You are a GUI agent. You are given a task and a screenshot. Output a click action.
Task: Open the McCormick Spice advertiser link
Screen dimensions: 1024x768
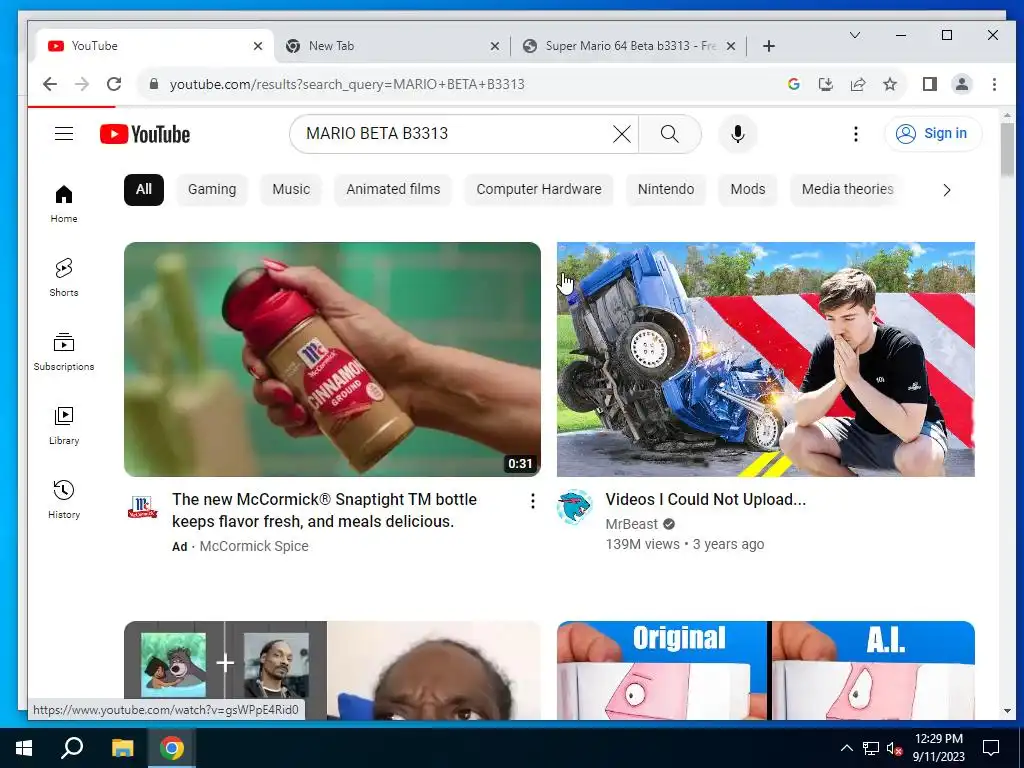click(253, 547)
